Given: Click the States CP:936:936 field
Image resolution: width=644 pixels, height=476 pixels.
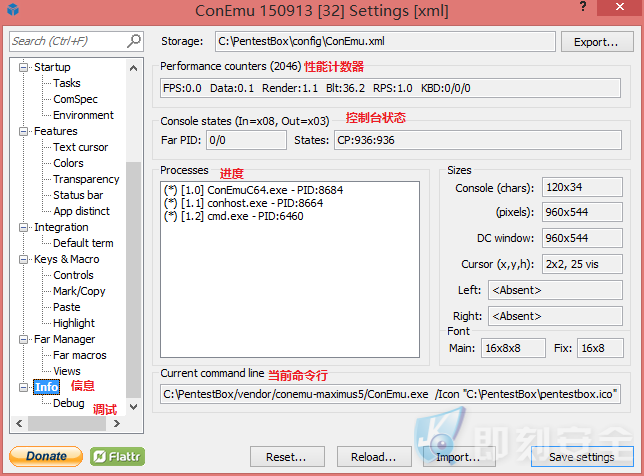Looking at the screenshot, I should coord(478,140).
